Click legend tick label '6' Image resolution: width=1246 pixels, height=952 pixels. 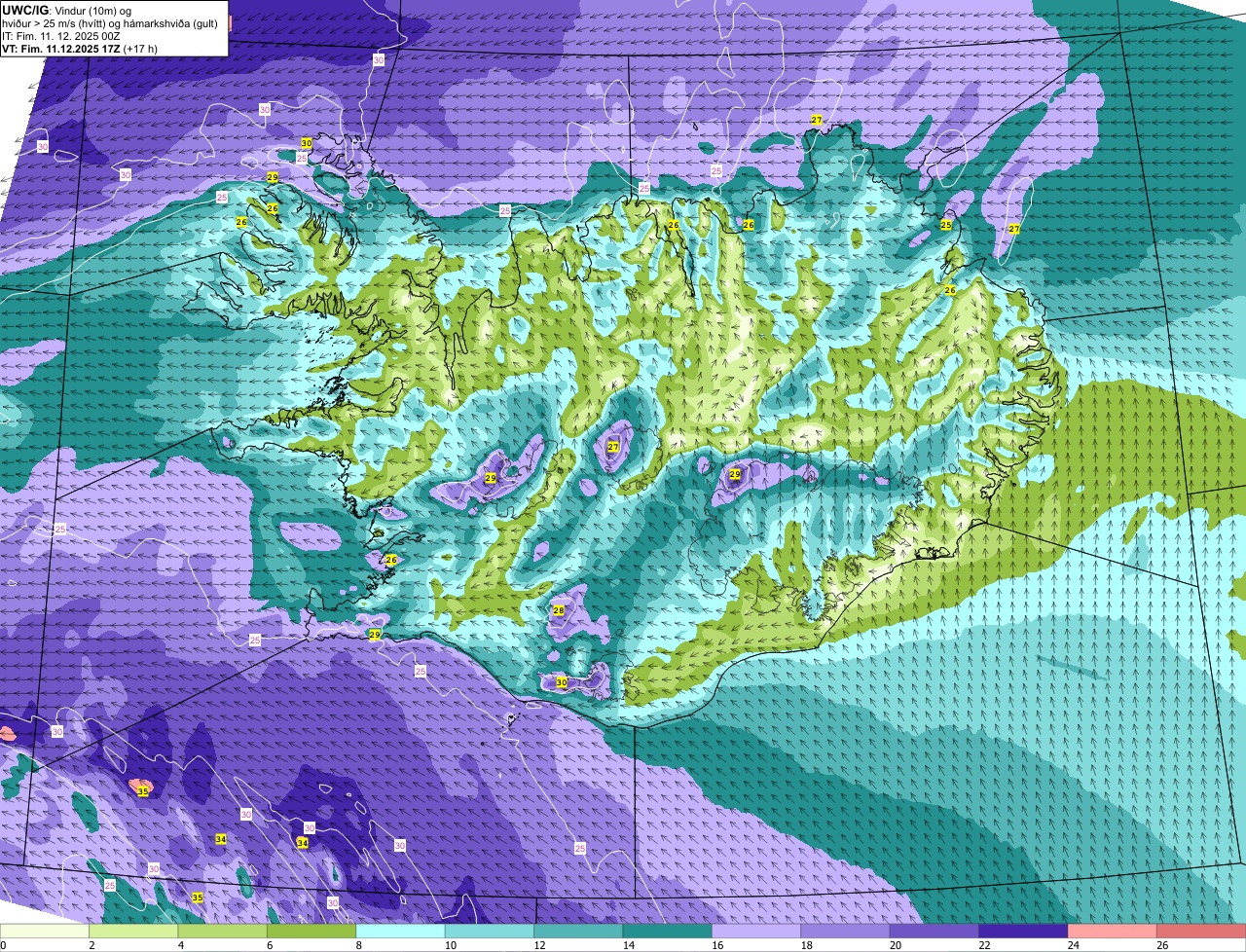point(269,945)
